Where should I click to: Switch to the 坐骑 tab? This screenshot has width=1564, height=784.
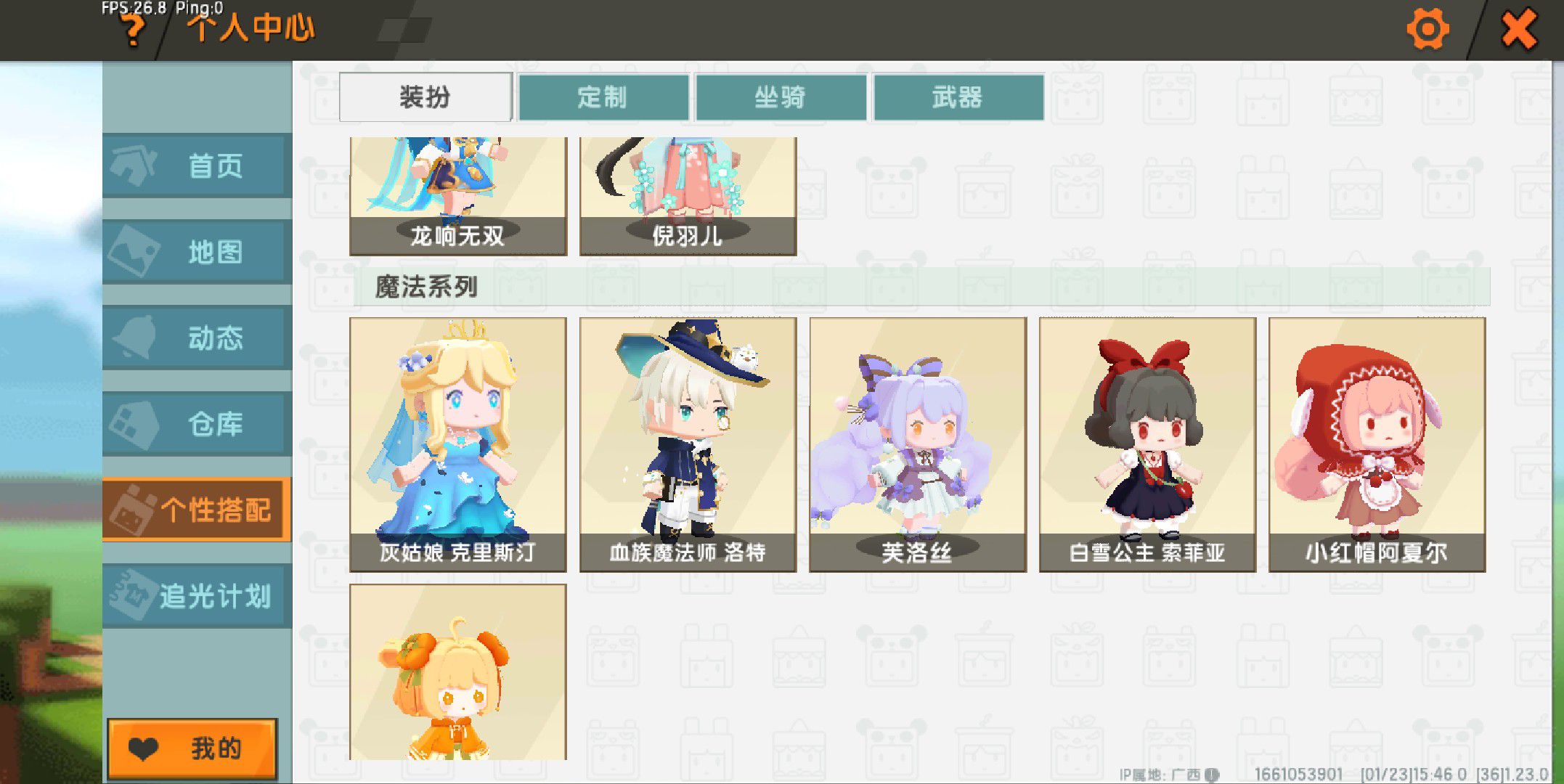coord(781,97)
